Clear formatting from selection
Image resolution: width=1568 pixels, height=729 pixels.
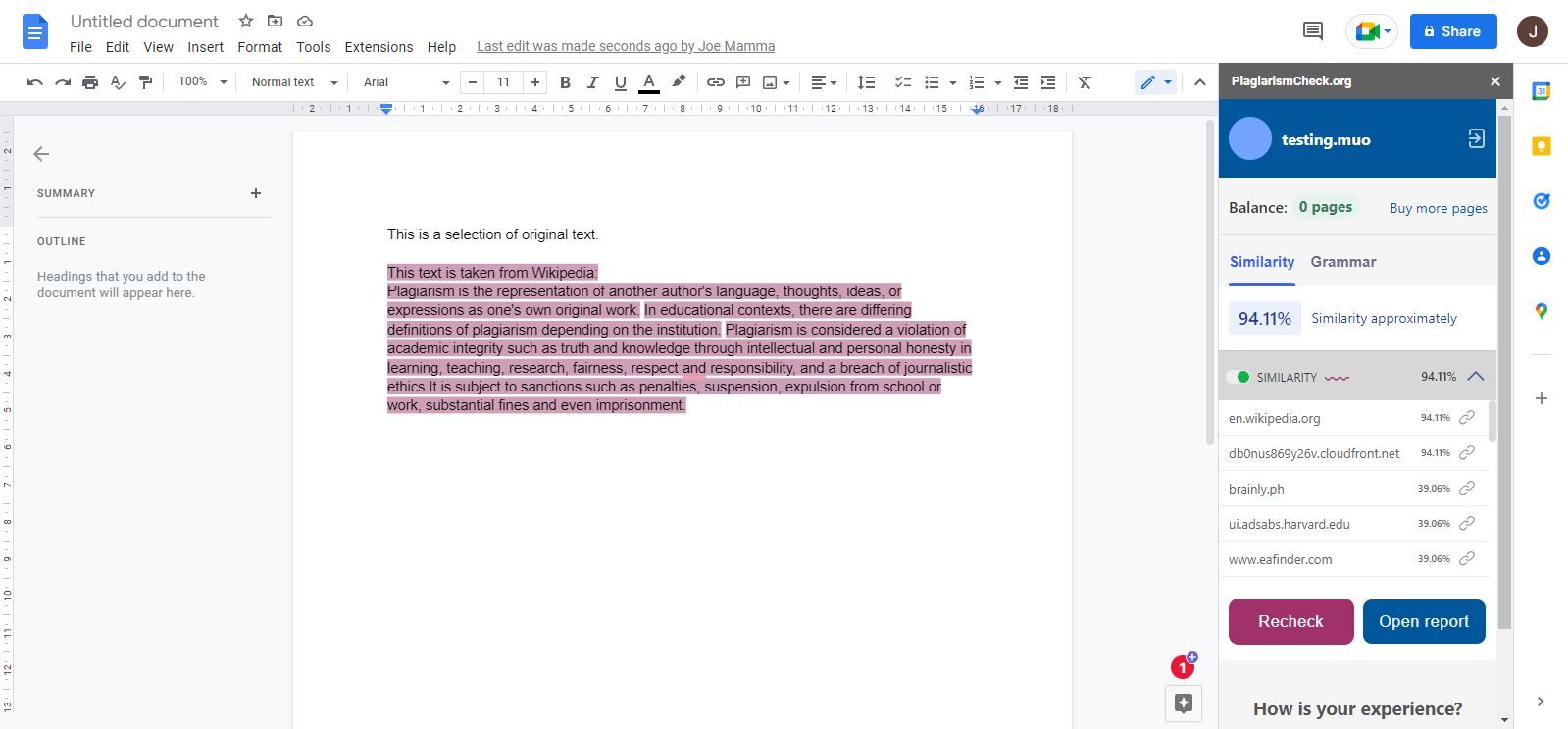[1085, 82]
